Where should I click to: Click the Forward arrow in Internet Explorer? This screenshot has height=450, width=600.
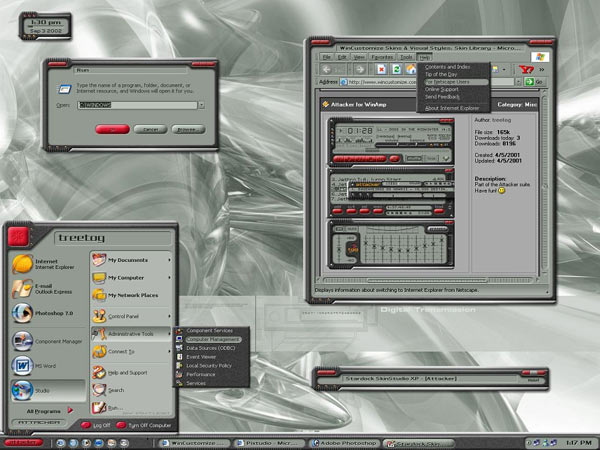click(x=360, y=69)
